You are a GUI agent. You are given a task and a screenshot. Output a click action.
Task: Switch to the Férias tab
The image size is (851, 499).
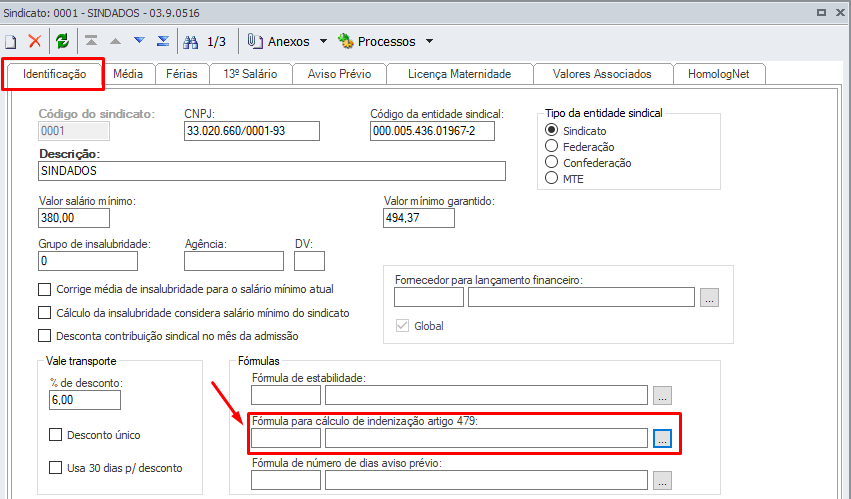click(182, 74)
